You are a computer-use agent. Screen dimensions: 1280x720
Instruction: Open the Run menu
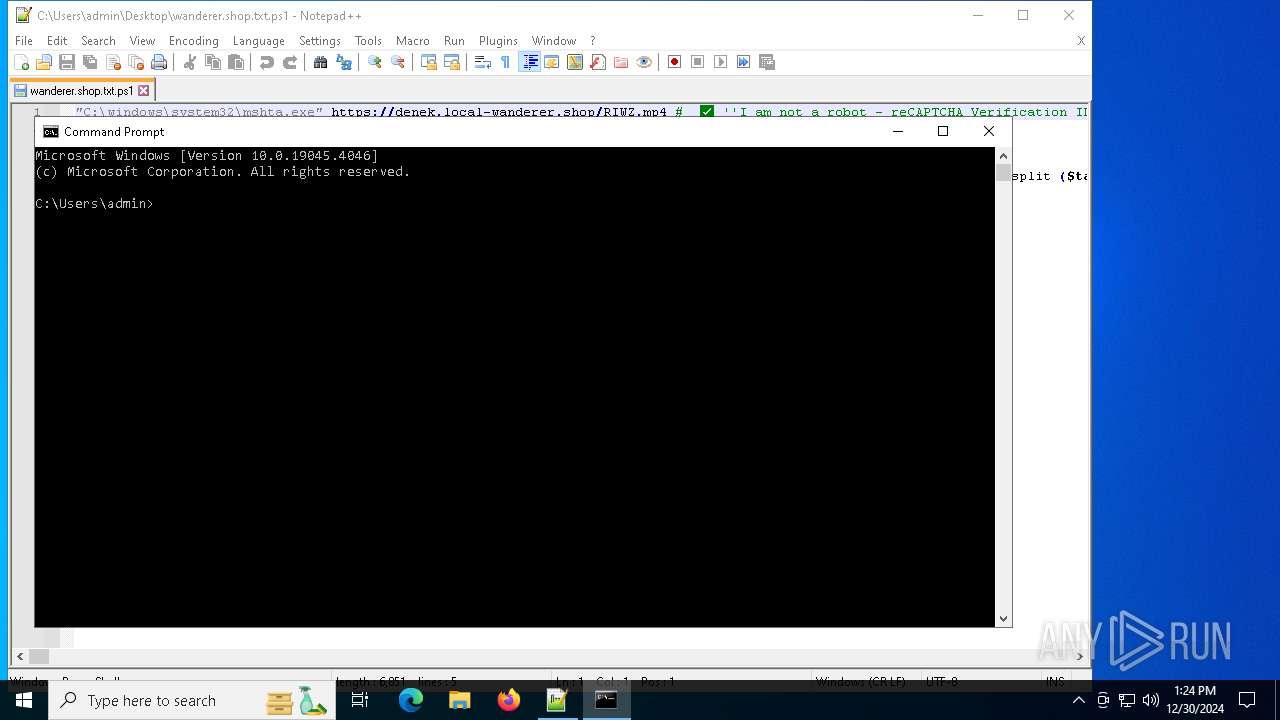point(454,41)
